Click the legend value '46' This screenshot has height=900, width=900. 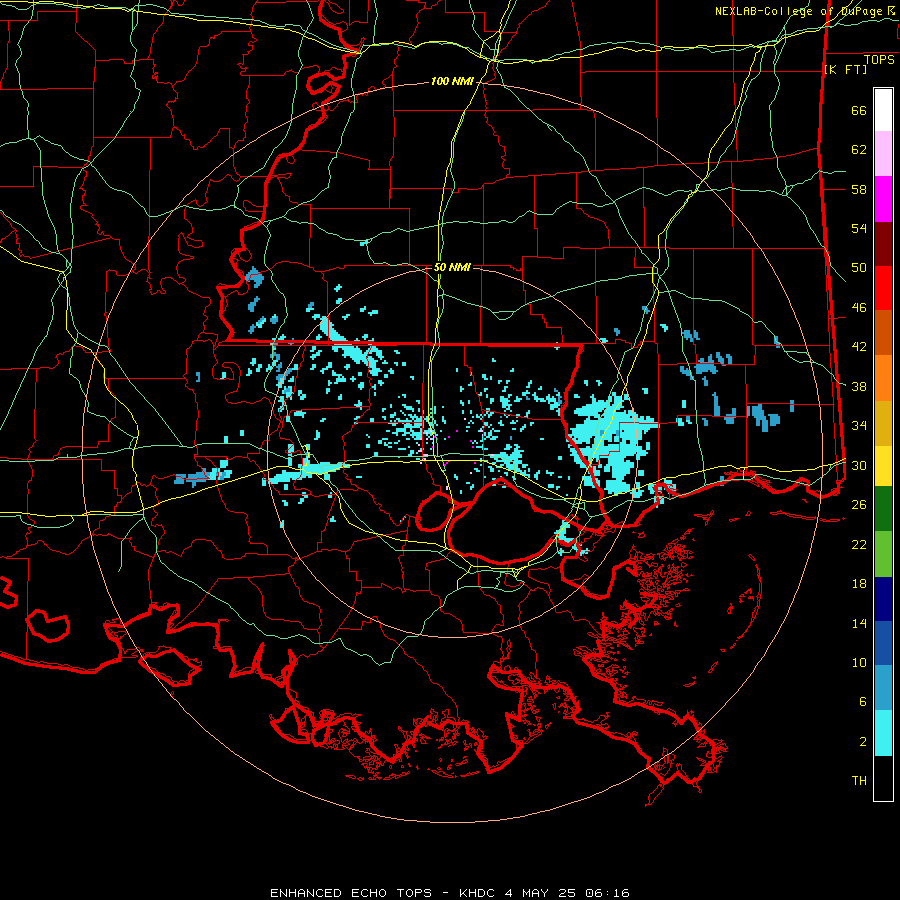tap(859, 308)
